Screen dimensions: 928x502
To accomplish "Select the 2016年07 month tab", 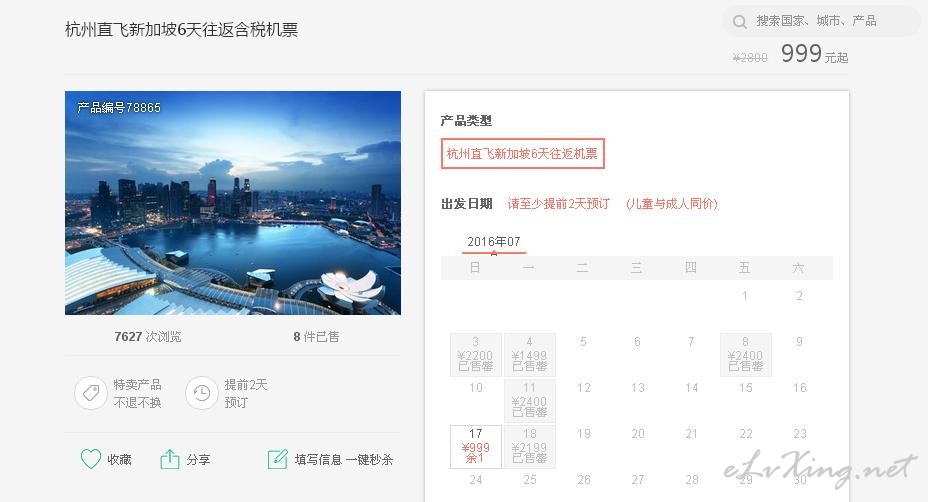I will (494, 242).
